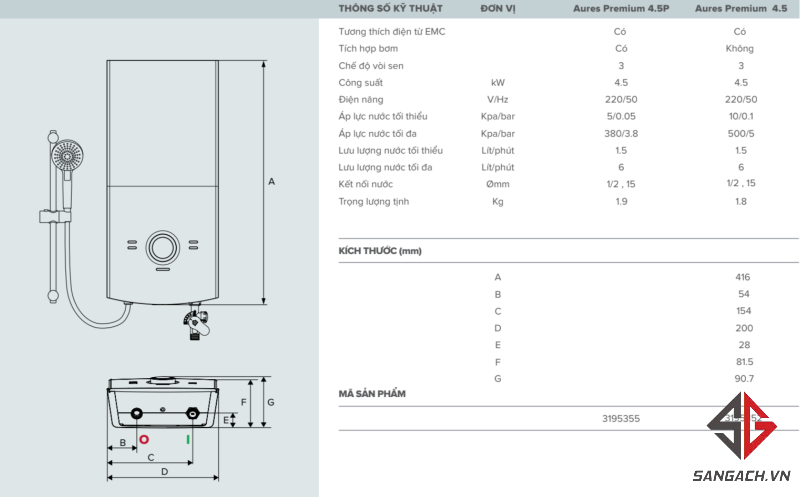801x497 pixels.
Task: Click the 'B' label in bottom diagram
Action: (x=123, y=443)
